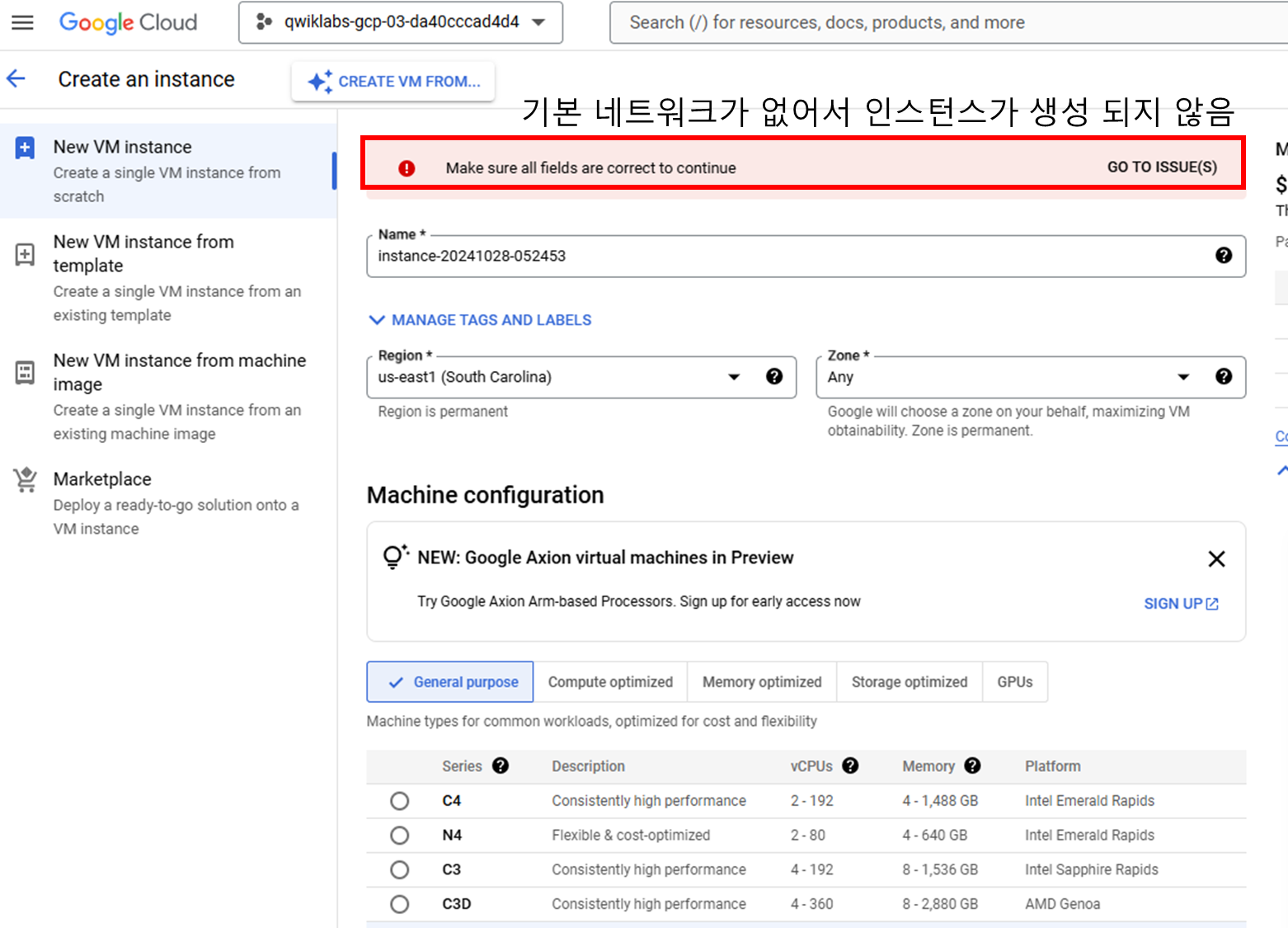Click the AMD Genoa platform cell
This screenshot has height=928, width=1288.
[1063, 904]
